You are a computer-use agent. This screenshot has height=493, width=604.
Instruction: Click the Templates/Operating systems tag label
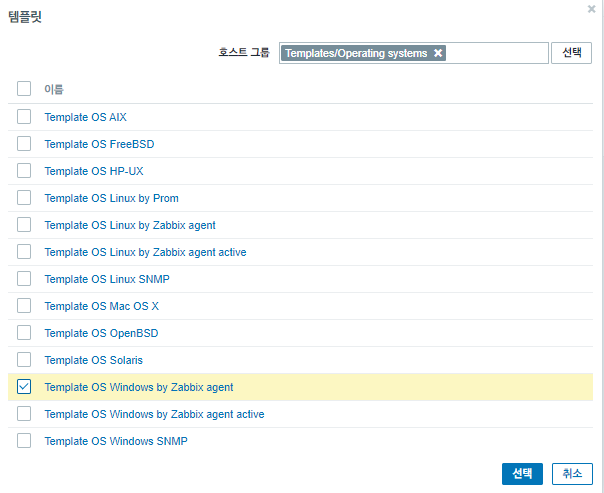(x=356, y=53)
